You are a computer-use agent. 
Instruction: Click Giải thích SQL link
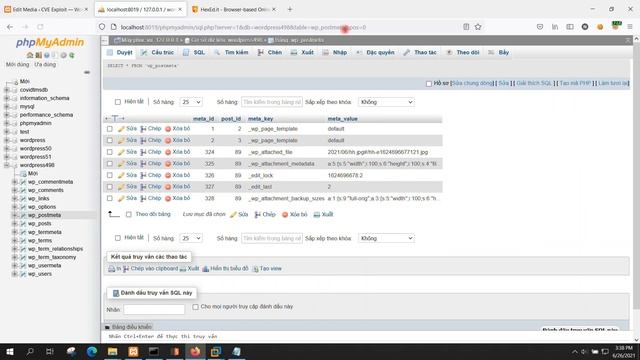(x=534, y=83)
